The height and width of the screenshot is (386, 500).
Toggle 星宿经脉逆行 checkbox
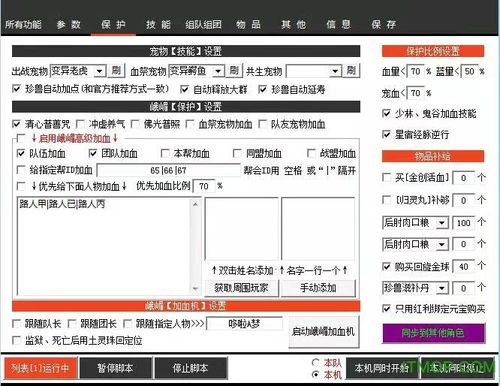(x=386, y=134)
